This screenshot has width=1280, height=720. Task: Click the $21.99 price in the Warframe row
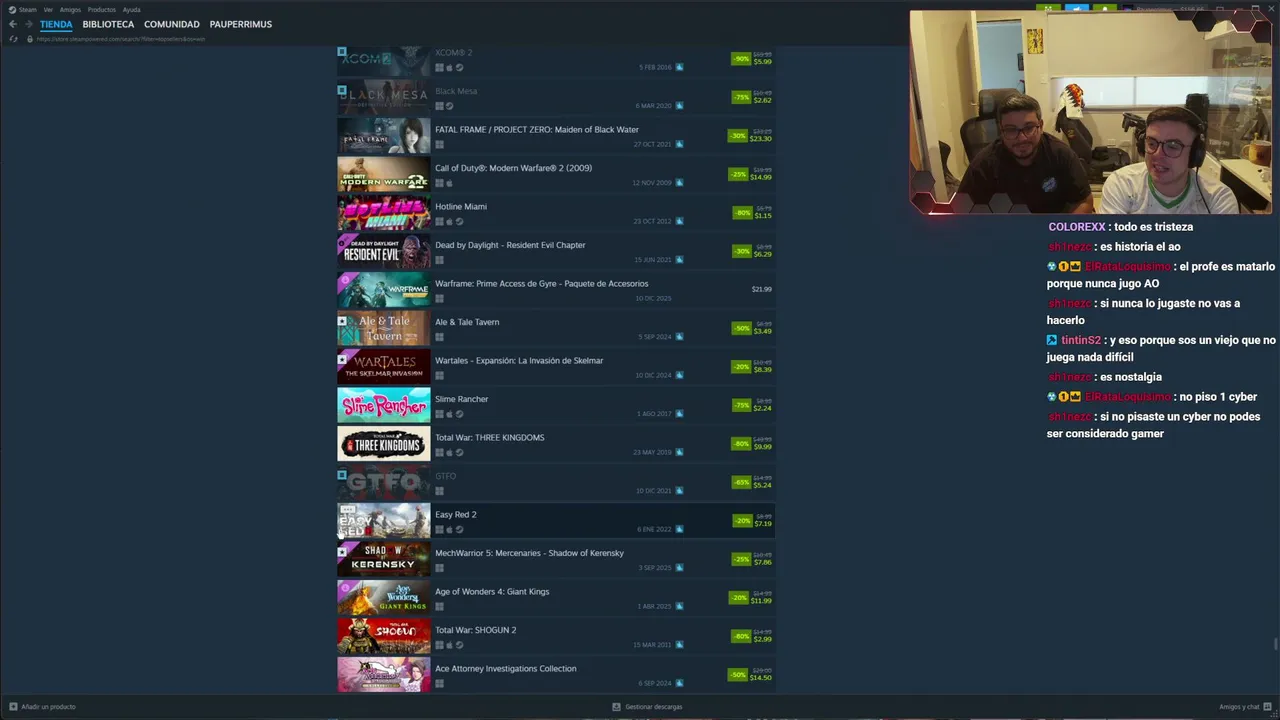[761, 289]
